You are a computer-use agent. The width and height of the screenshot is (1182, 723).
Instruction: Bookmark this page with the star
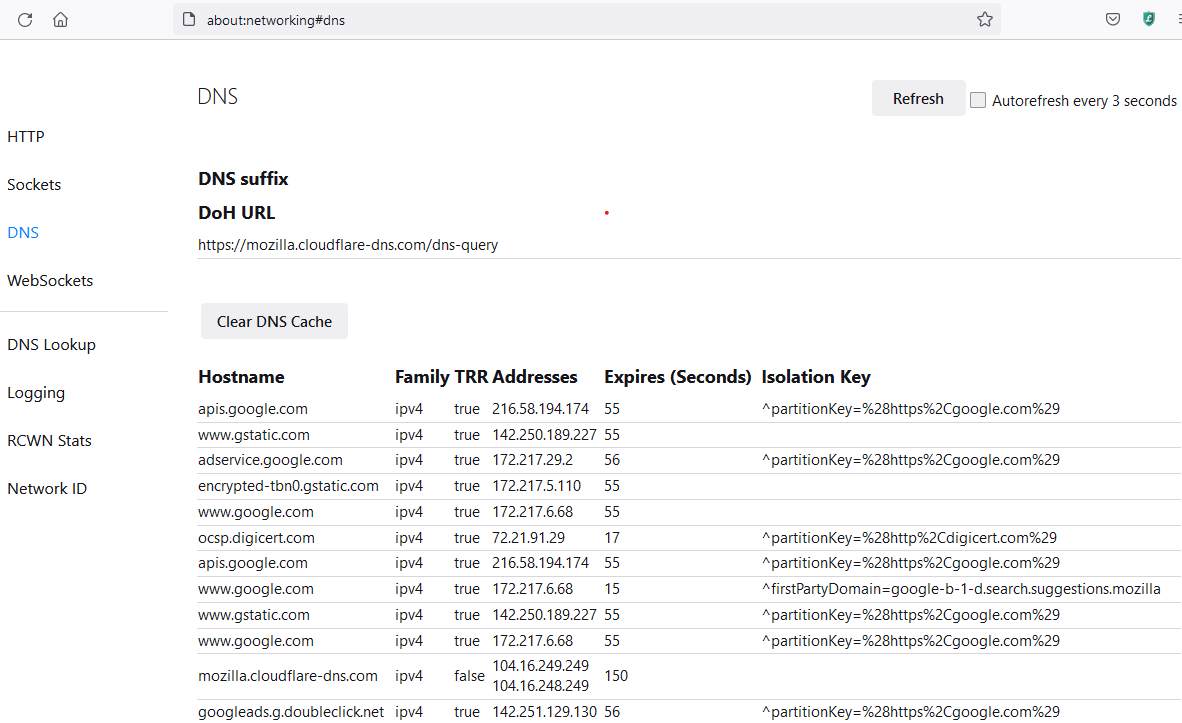(x=984, y=19)
